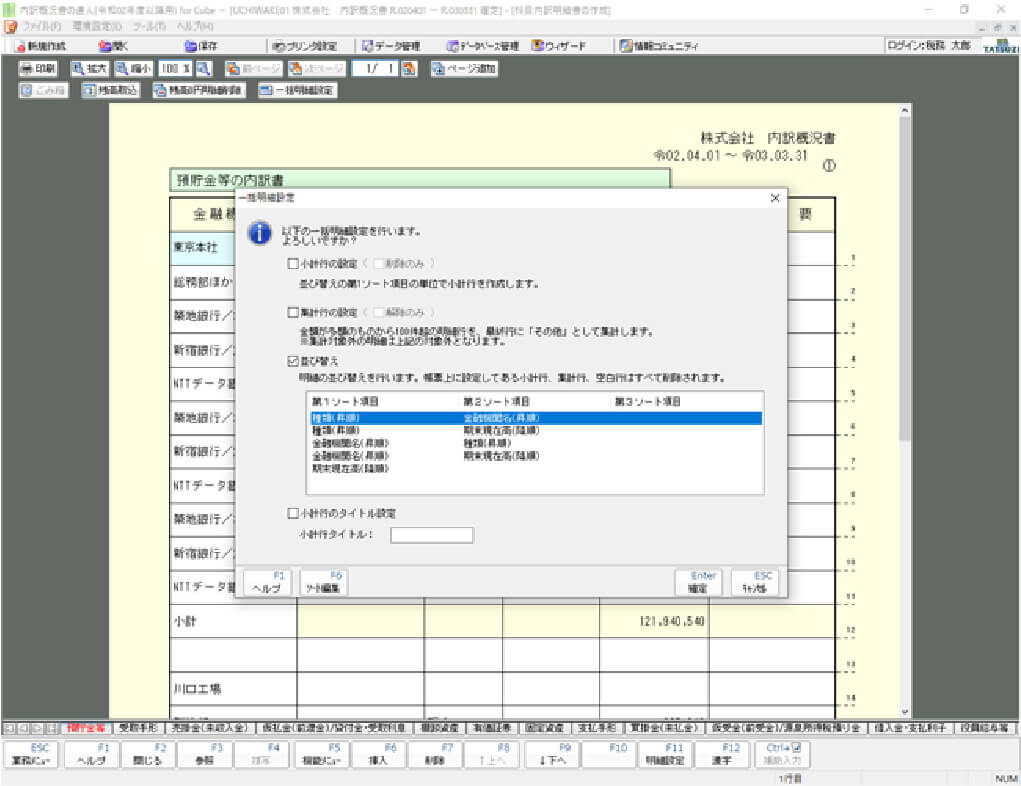Viewport: 1021px width, 786px height.
Task: Open データベース管理 from the toolbar
Action: tap(483, 46)
